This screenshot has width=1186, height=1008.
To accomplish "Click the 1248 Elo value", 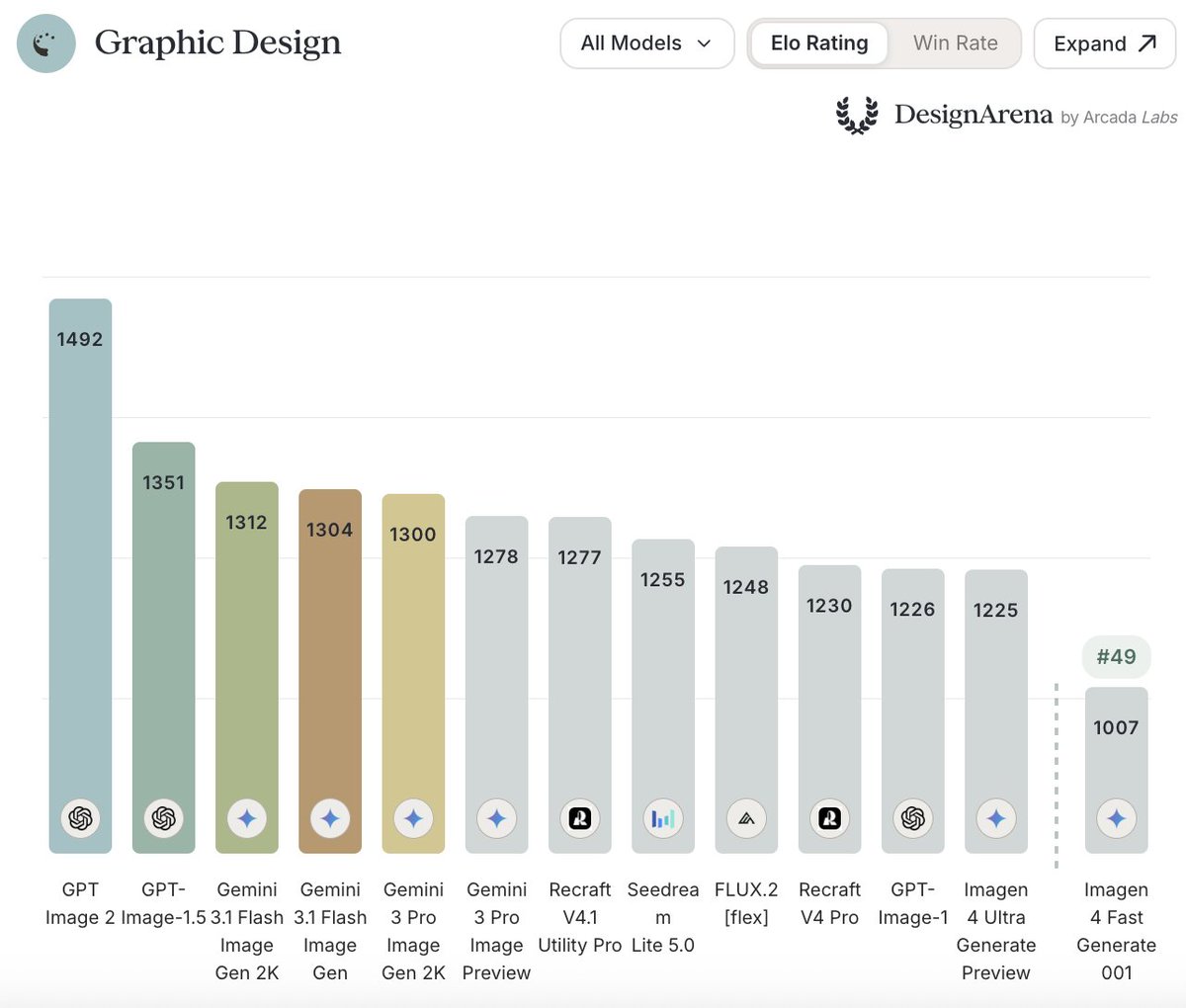I will coord(746,587).
